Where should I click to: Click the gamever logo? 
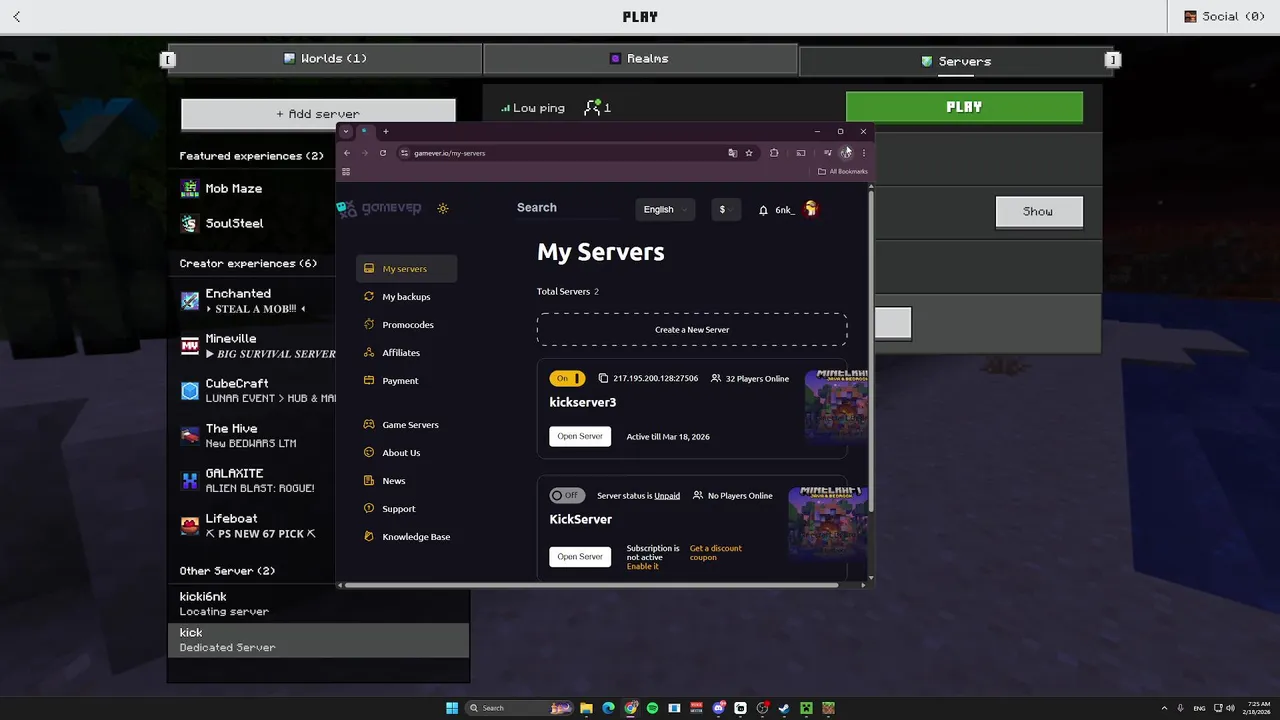[x=379, y=208]
